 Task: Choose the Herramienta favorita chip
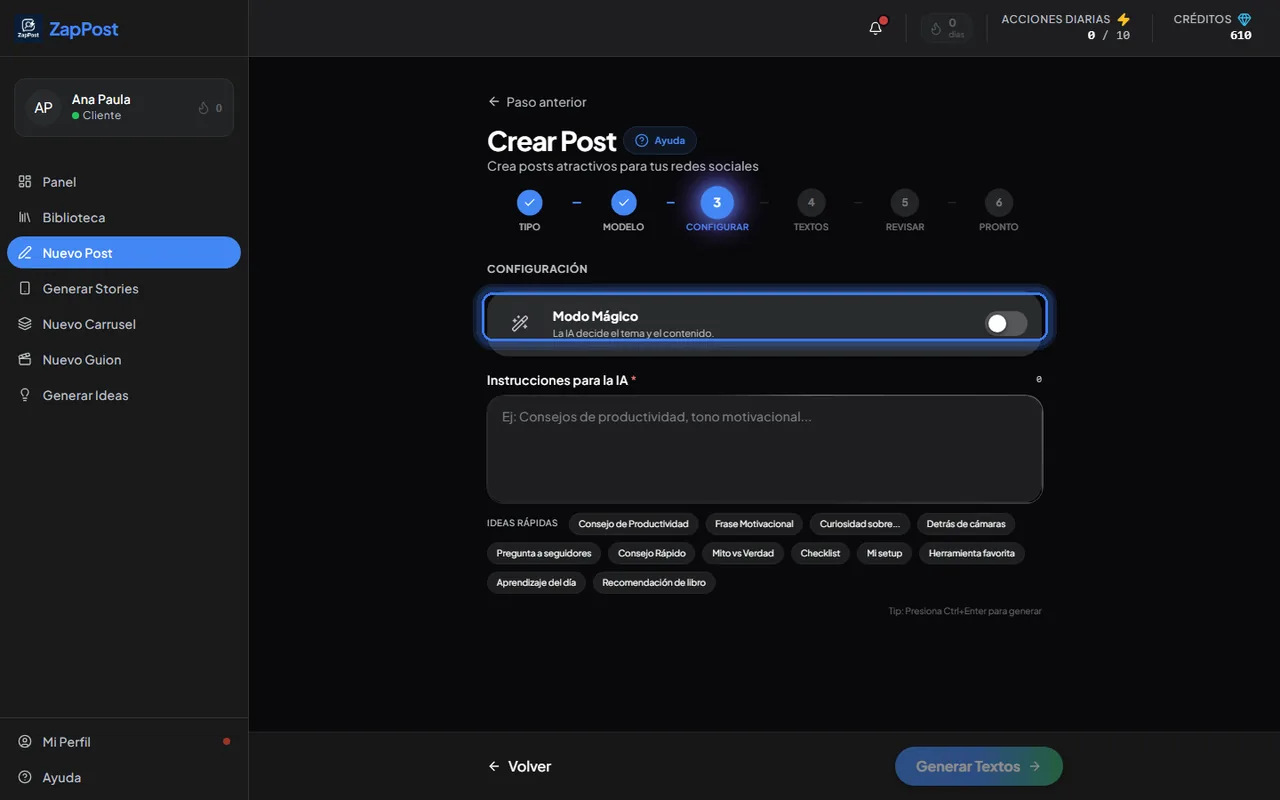[972, 553]
